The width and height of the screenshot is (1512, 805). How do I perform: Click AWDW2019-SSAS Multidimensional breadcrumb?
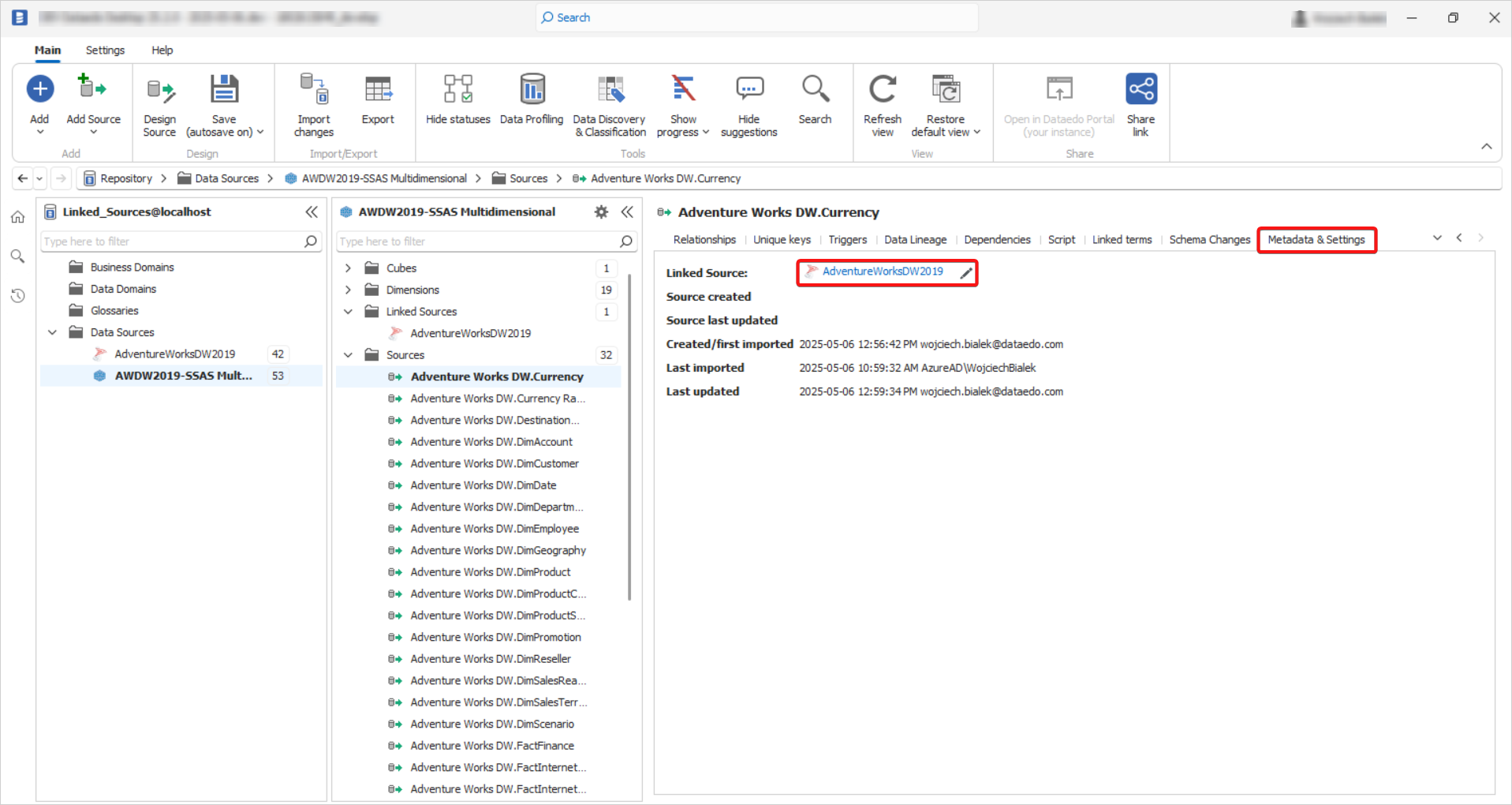coord(384,178)
